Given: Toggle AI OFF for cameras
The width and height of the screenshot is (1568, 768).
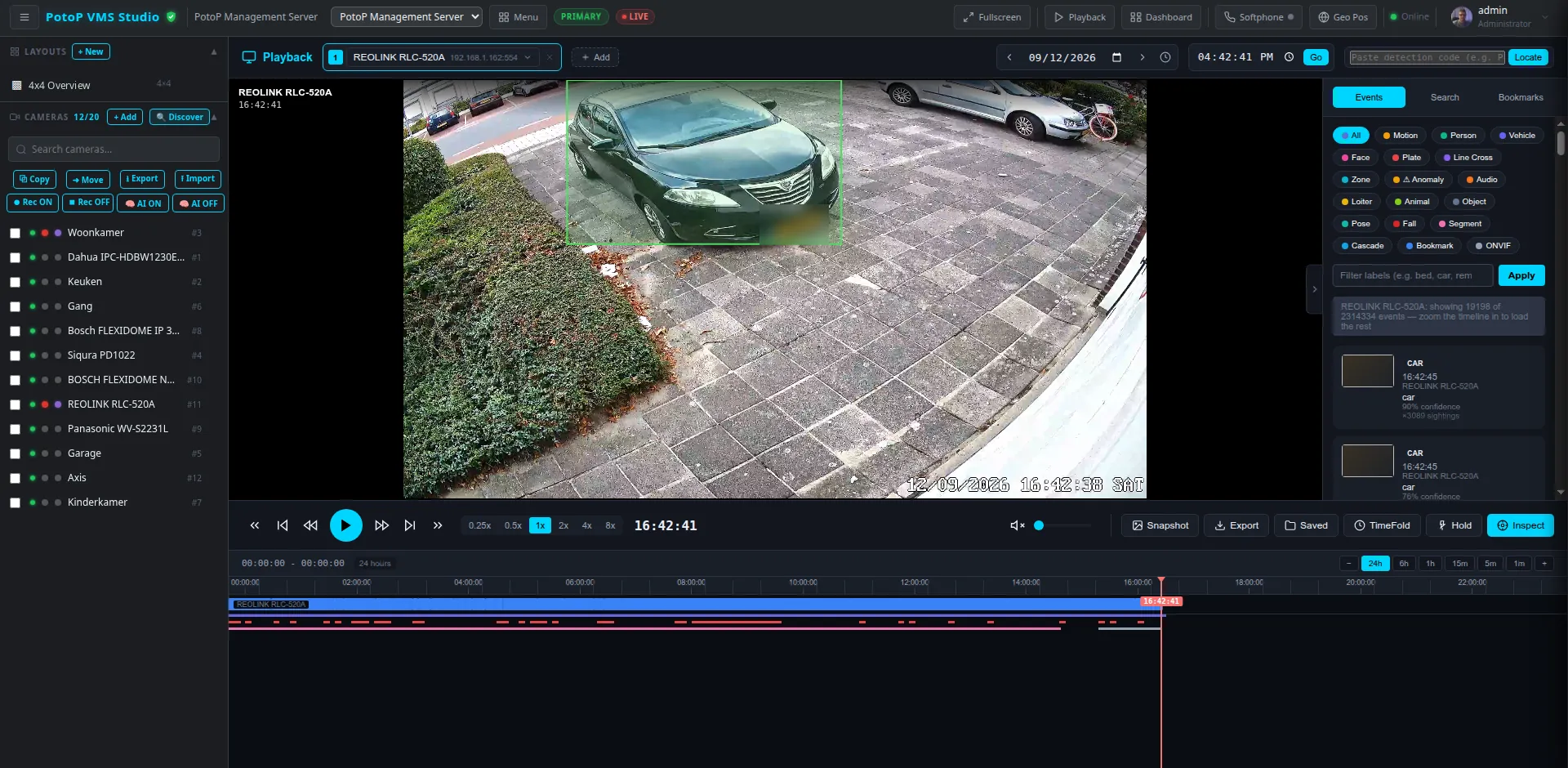Looking at the screenshot, I should (x=198, y=203).
